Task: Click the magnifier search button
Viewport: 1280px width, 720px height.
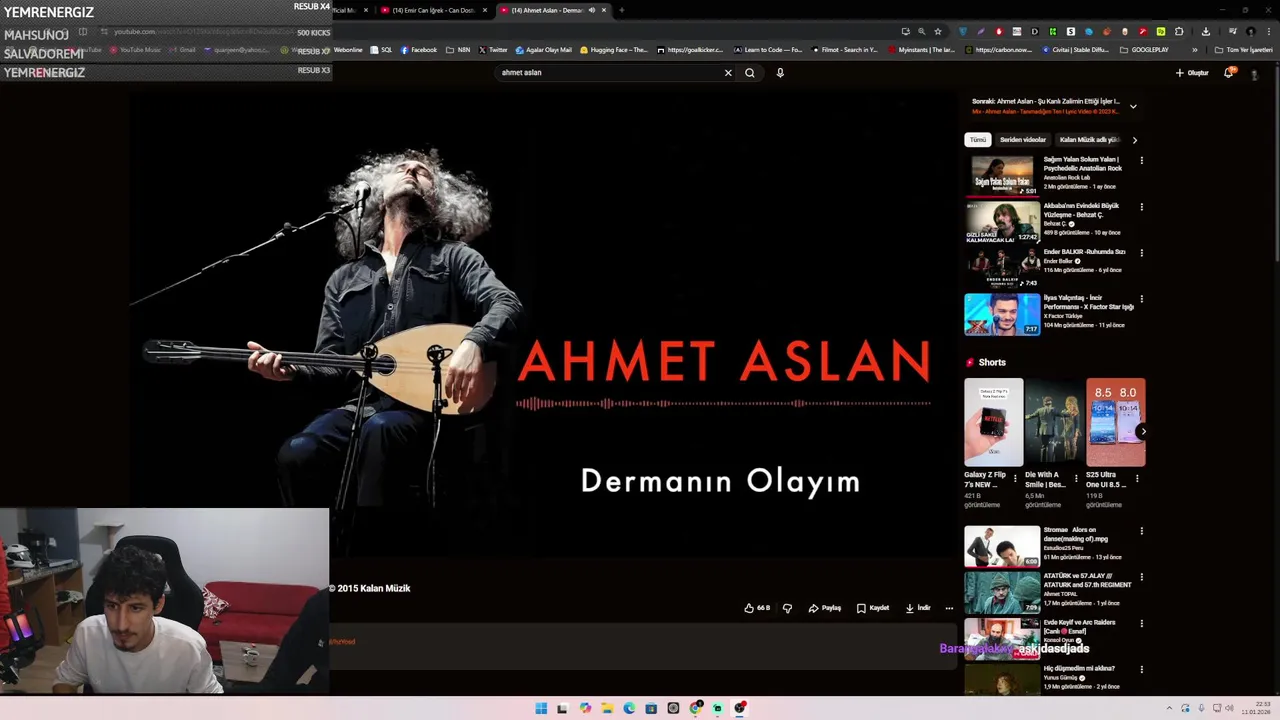Action: point(749,72)
